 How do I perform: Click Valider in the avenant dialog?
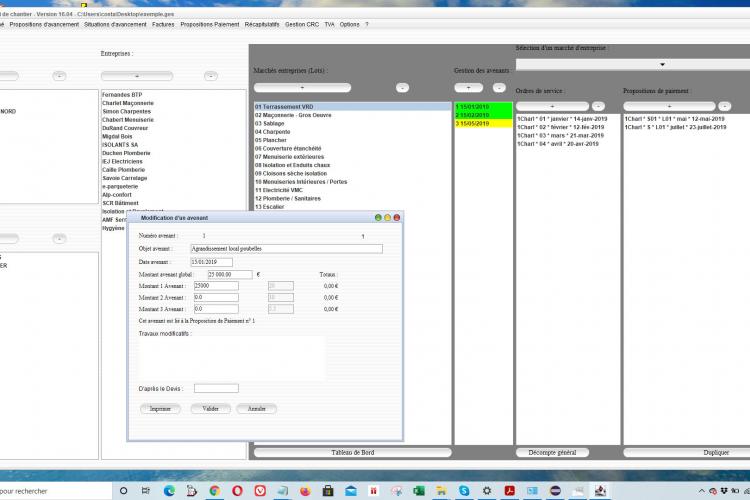point(210,409)
